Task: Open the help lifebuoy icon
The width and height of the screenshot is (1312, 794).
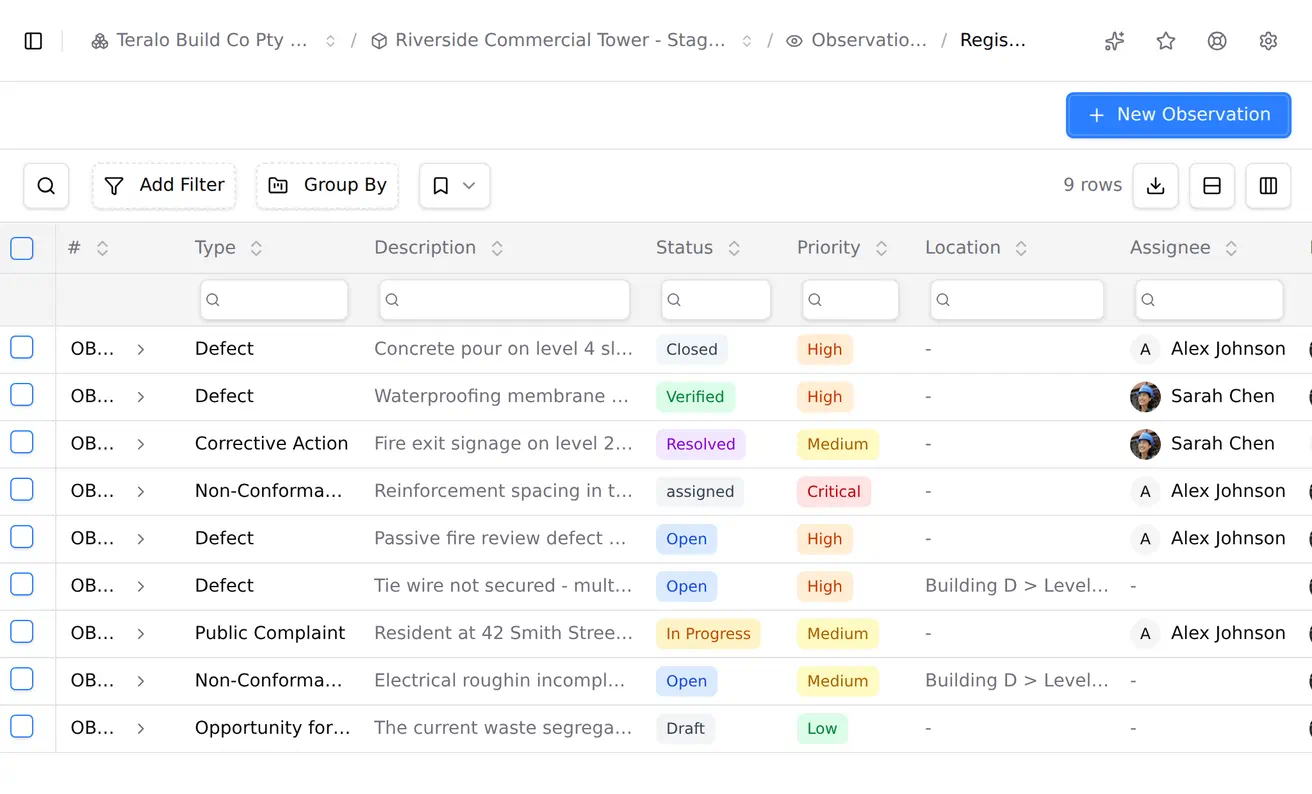Action: point(1217,41)
